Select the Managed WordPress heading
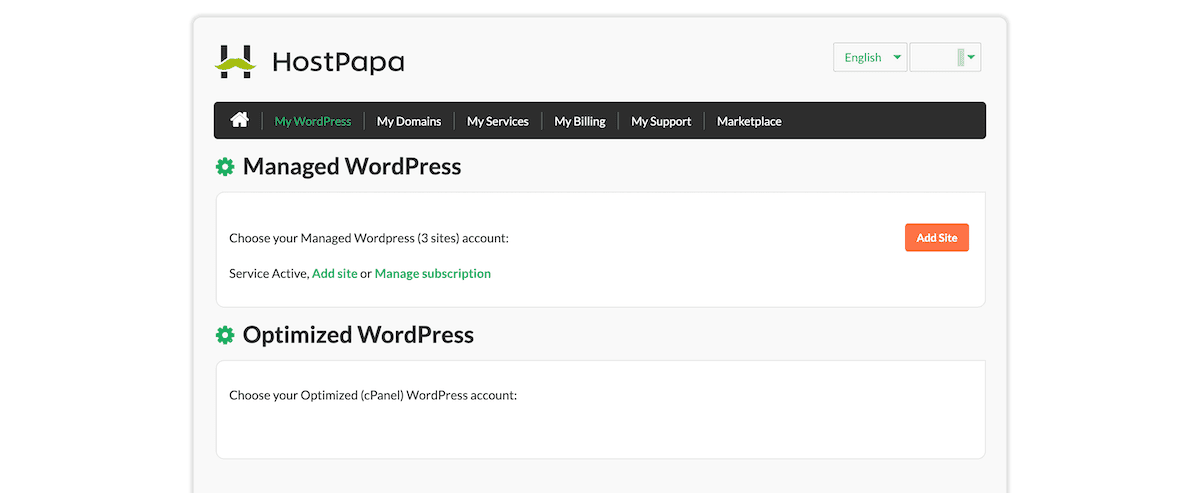 352,167
